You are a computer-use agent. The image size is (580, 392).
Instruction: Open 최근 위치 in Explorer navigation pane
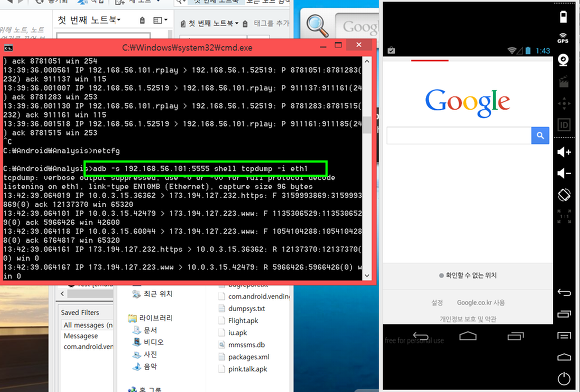[x=152, y=294]
